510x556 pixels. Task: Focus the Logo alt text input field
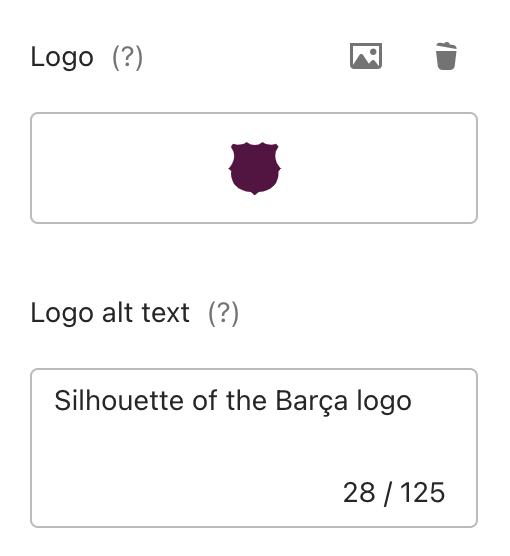(x=254, y=448)
